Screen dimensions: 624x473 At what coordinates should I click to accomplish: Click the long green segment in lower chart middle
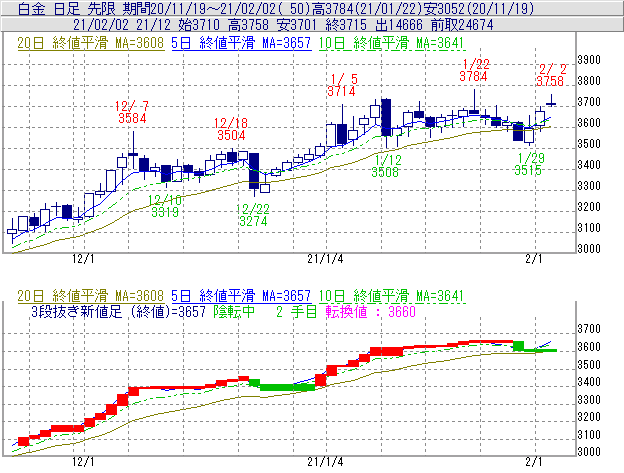(287, 387)
